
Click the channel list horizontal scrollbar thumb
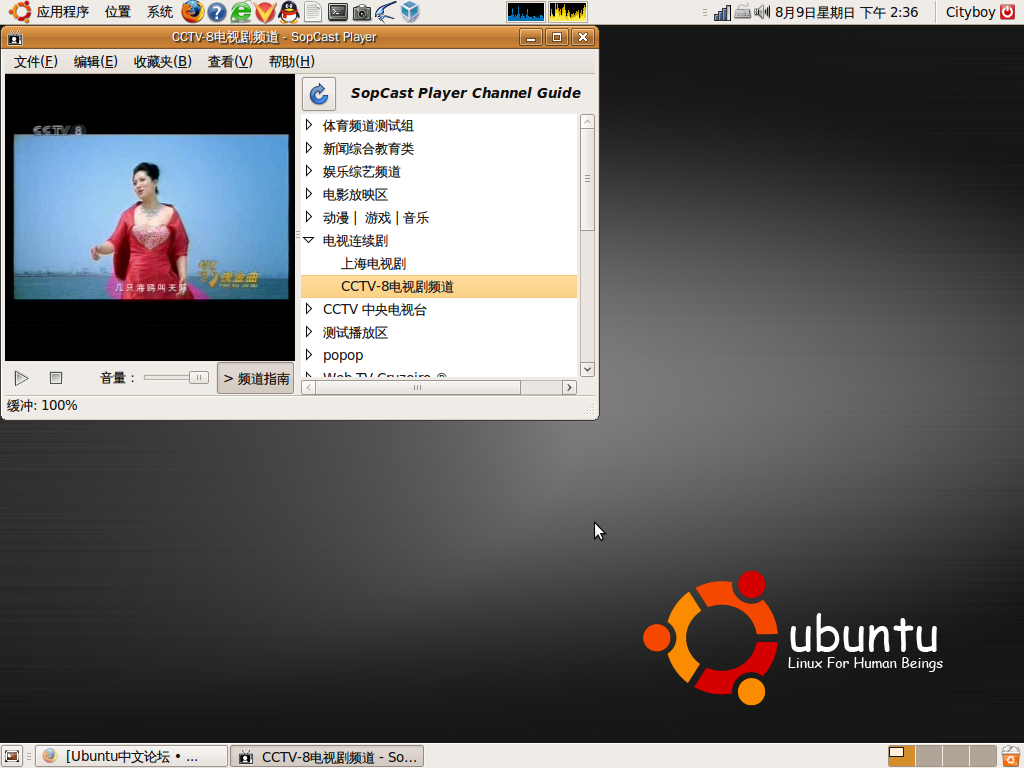(x=417, y=387)
